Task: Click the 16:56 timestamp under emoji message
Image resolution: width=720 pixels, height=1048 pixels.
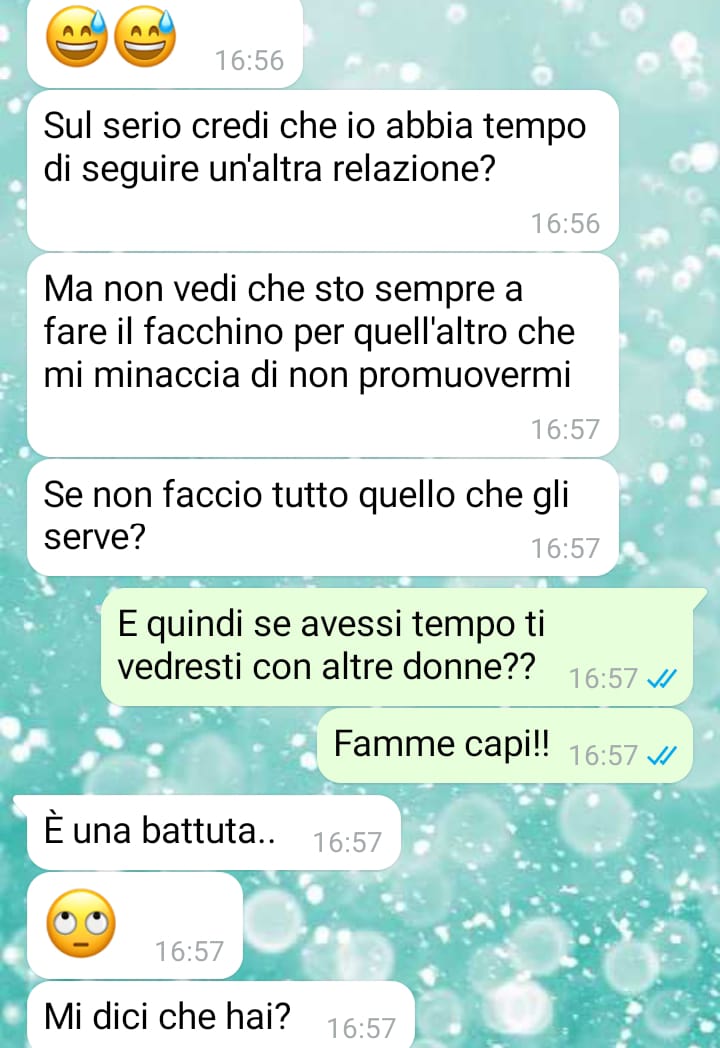Action: point(249,60)
